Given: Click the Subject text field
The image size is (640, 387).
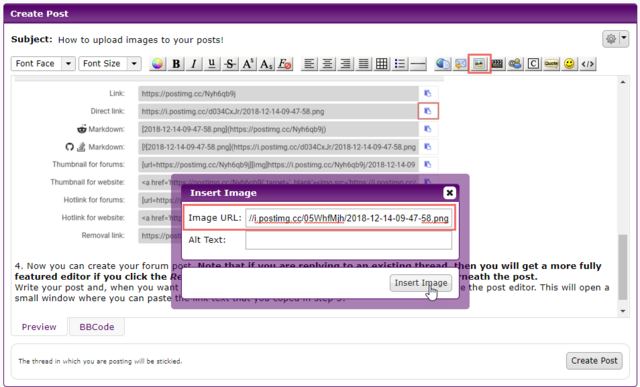Looking at the screenshot, I should click(141, 40).
